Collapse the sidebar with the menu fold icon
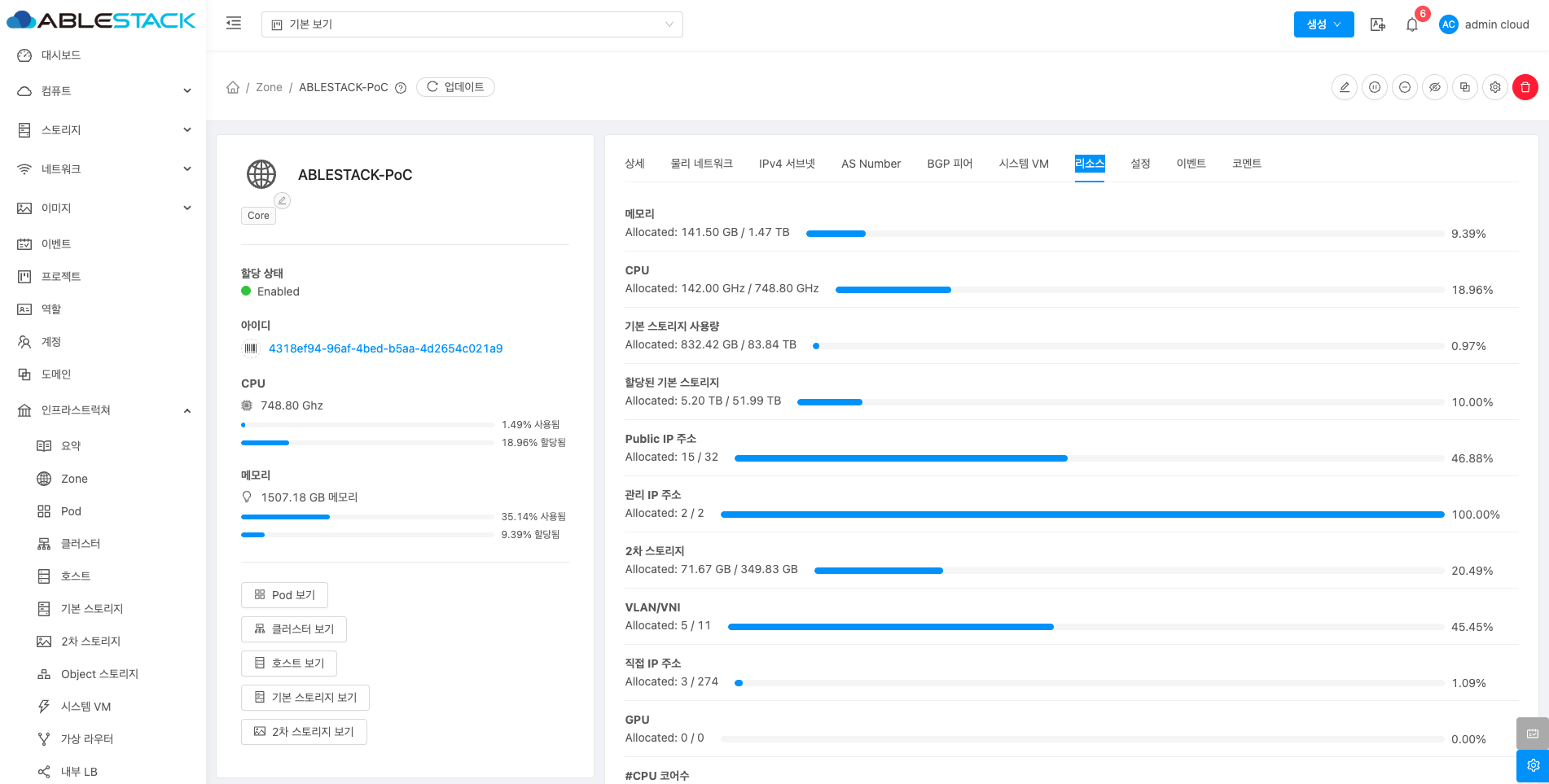Viewport: 1549px width, 784px height. click(x=234, y=24)
